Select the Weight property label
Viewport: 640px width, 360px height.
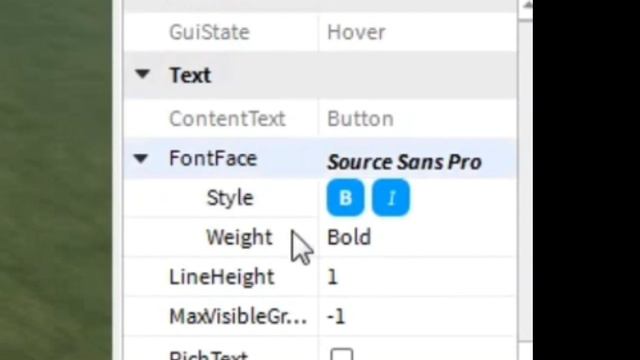tap(239, 237)
